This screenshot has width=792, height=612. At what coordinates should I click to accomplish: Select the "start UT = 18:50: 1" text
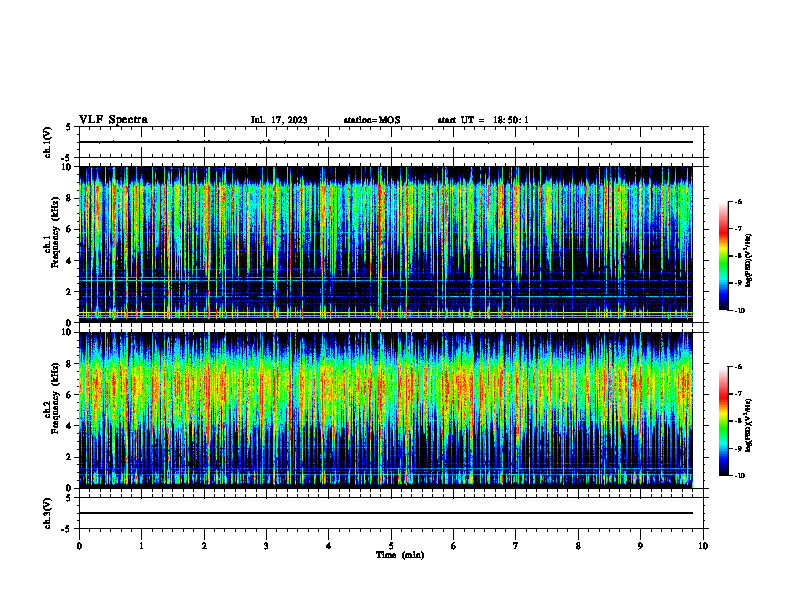click(x=483, y=120)
